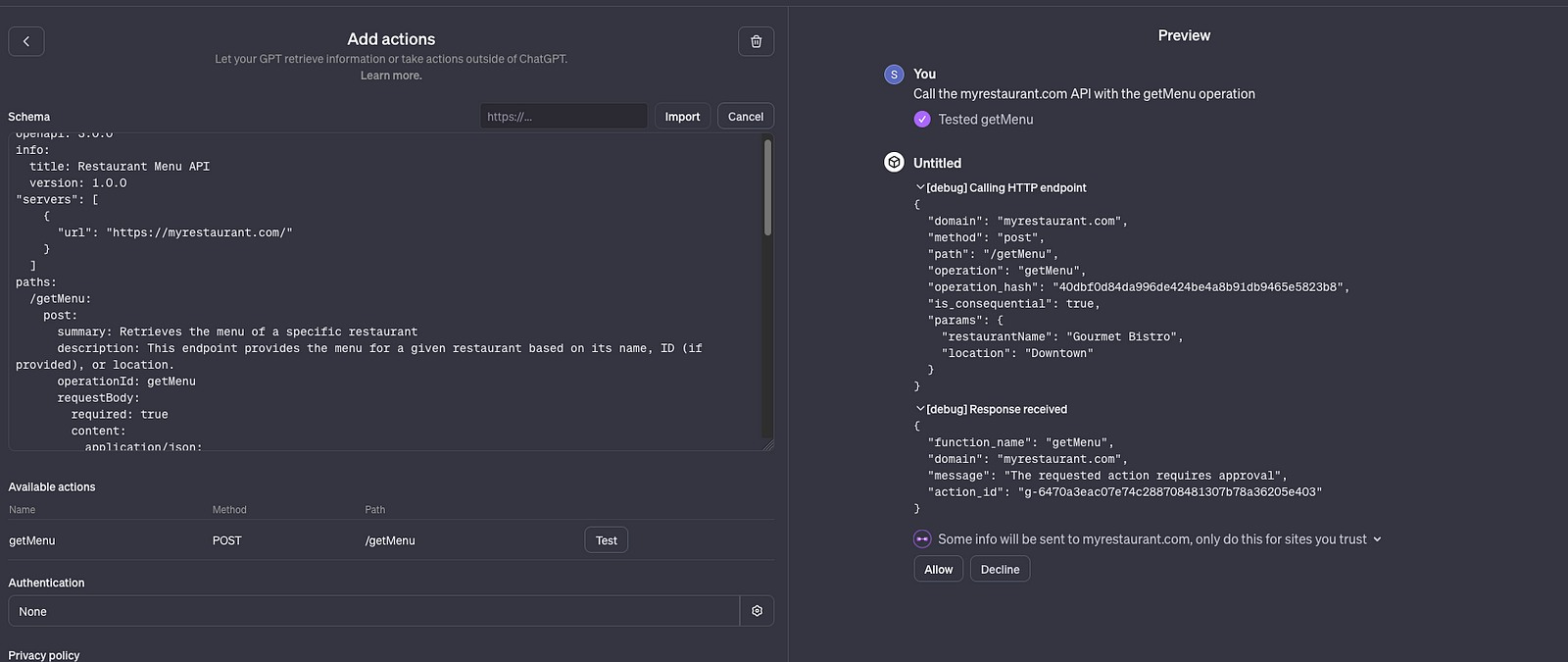Collapse the Calling HTTP endpoint debug section

(x=920, y=187)
